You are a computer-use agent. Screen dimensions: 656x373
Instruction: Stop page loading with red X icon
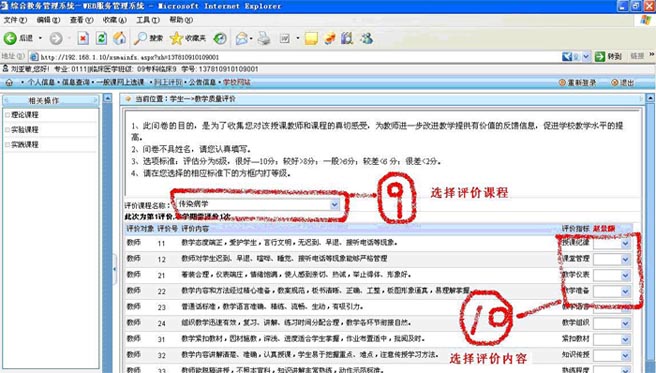pyautogui.click(x=83, y=38)
